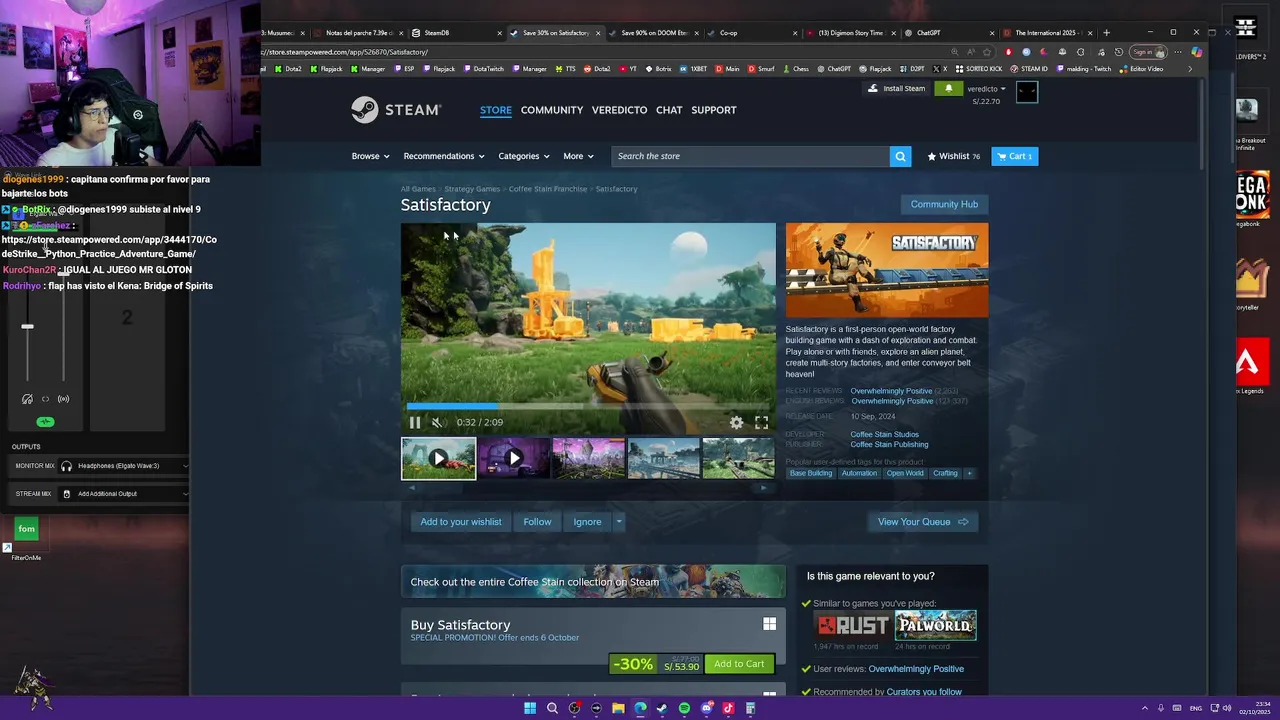Open the CHAT tab

[669, 110]
